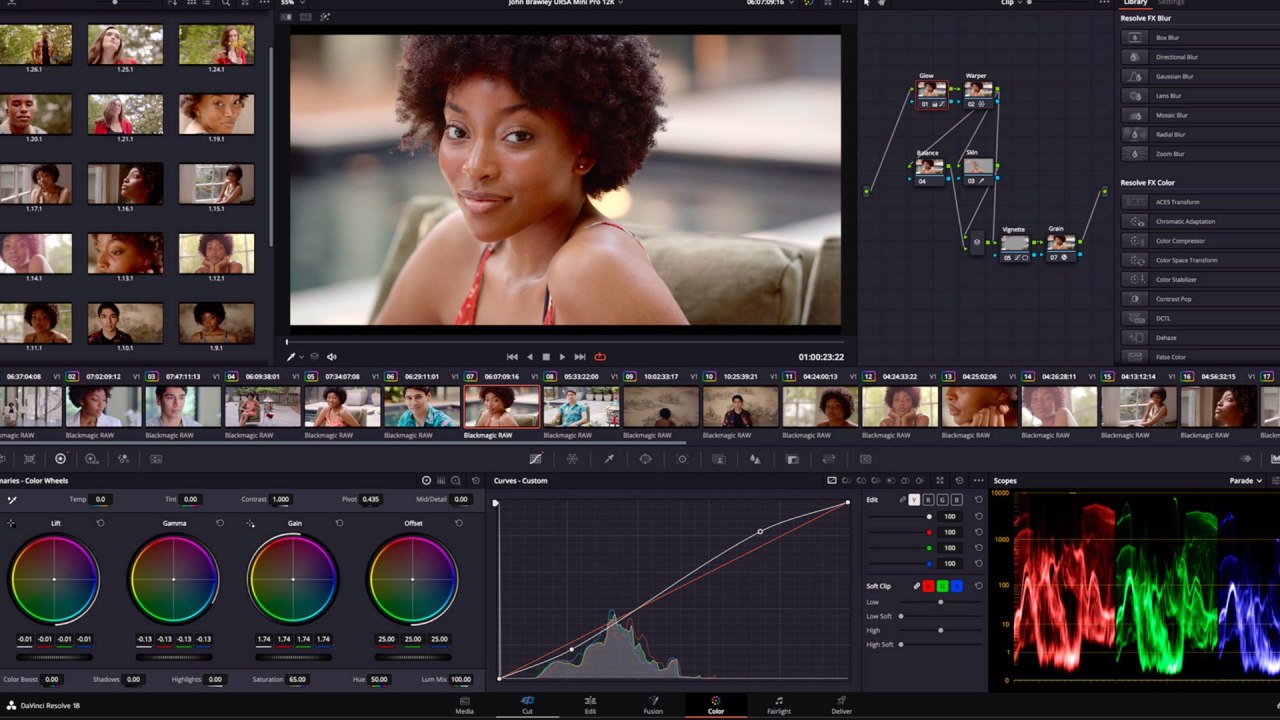The width and height of the screenshot is (1280, 720).
Task: Mute viewer audio with speaker icon
Action: pyautogui.click(x=332, y=357)
